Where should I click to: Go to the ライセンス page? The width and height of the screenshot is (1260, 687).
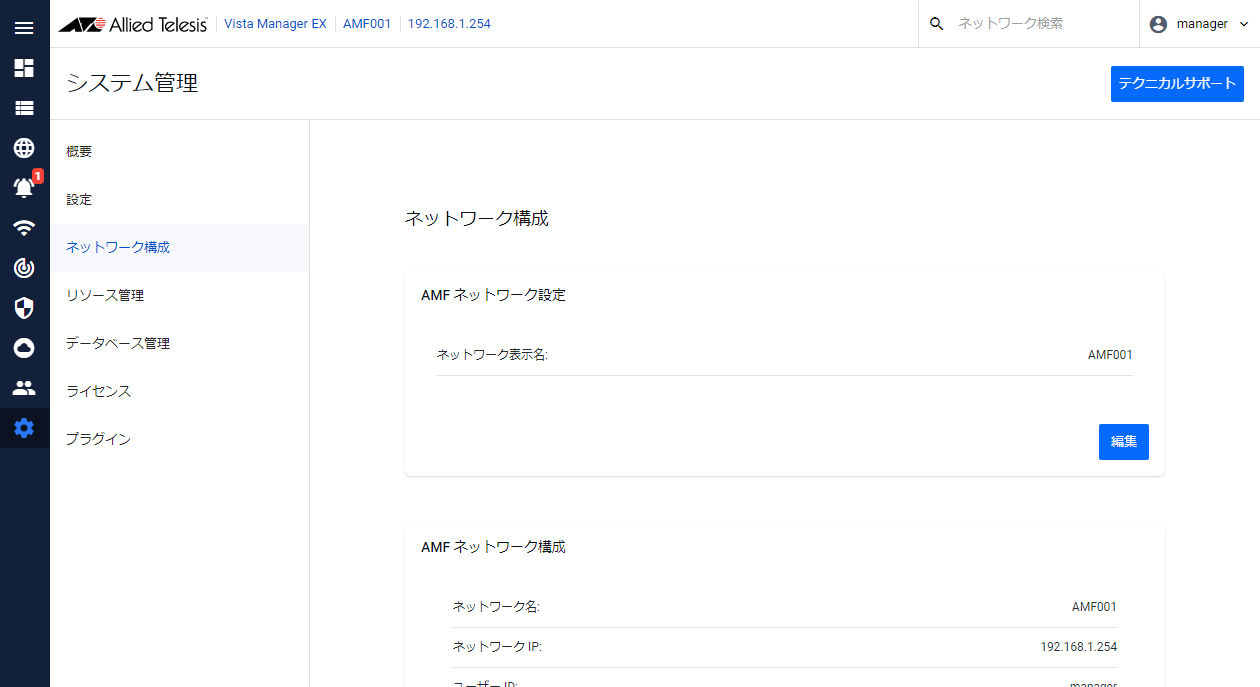[98, 392]
